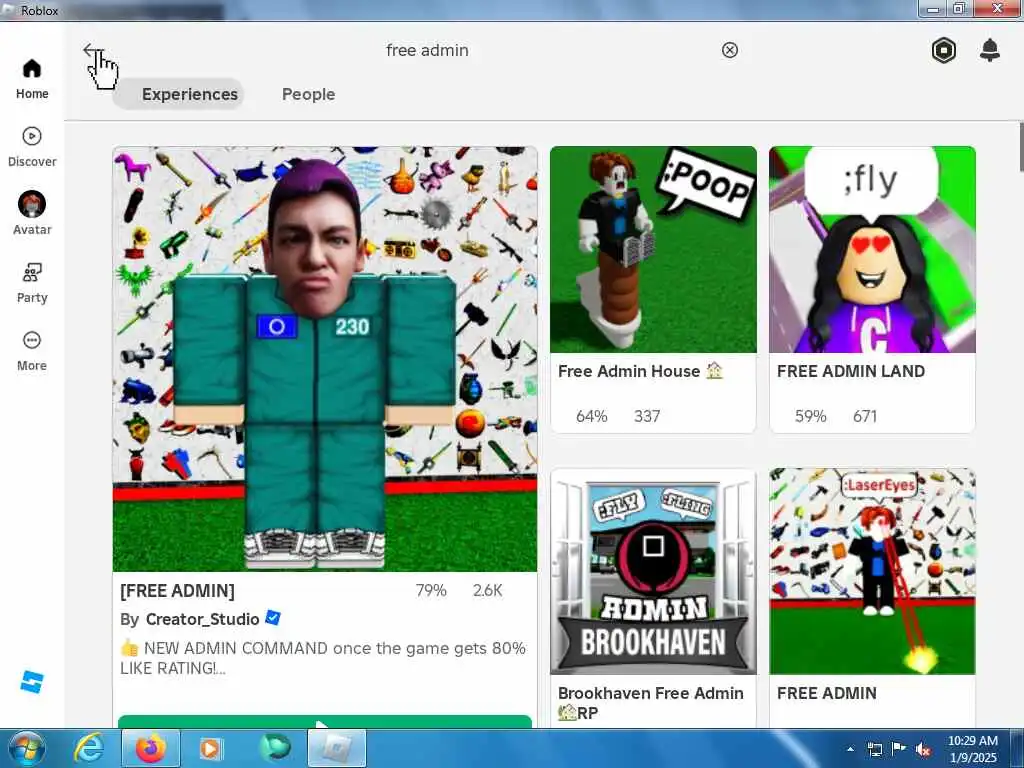Go to Home in sidebar
The width and height of the screenshot is (1024, 768).
coord(32,79)
